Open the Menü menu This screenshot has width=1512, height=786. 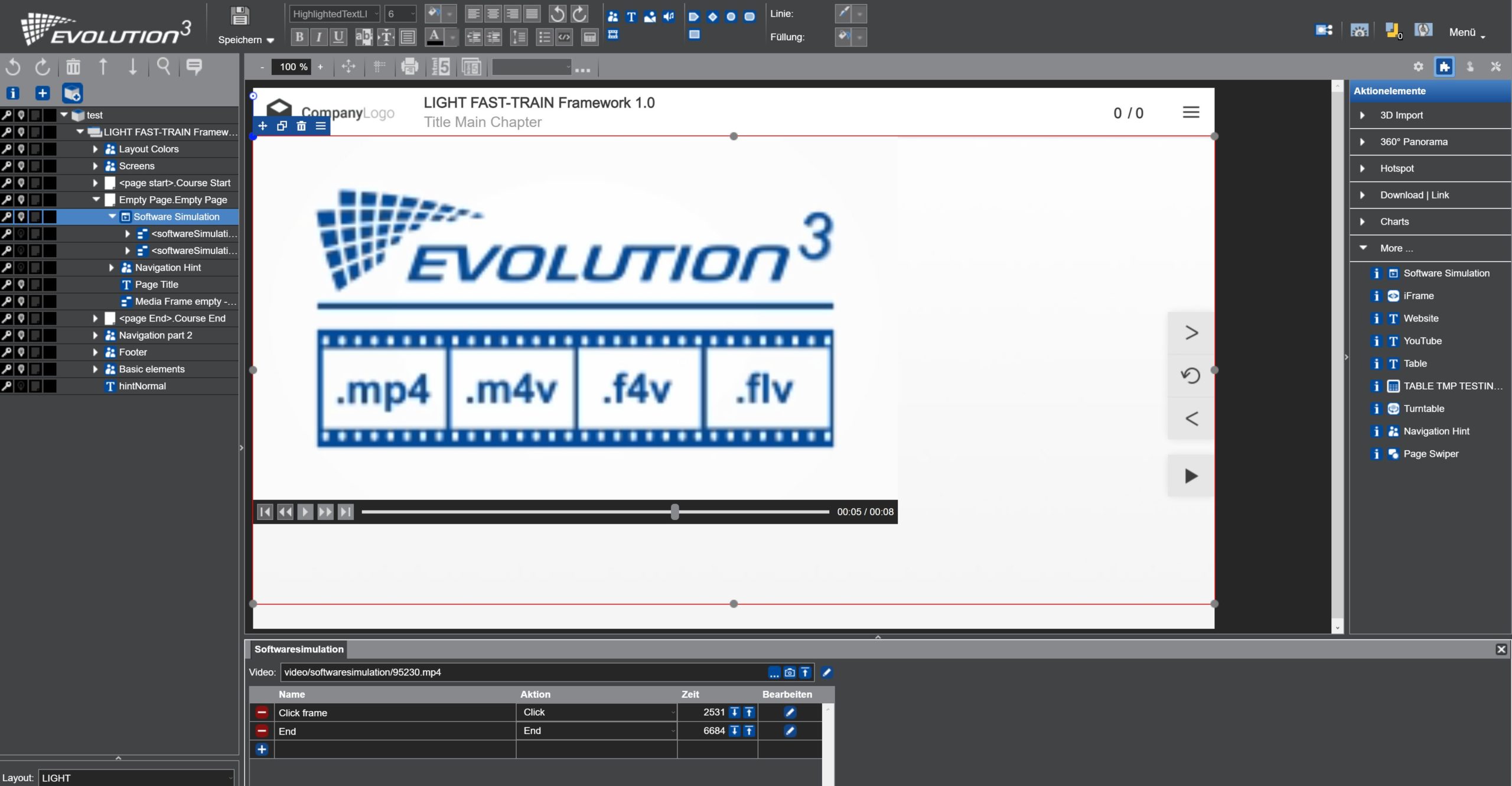(1467, 33)
